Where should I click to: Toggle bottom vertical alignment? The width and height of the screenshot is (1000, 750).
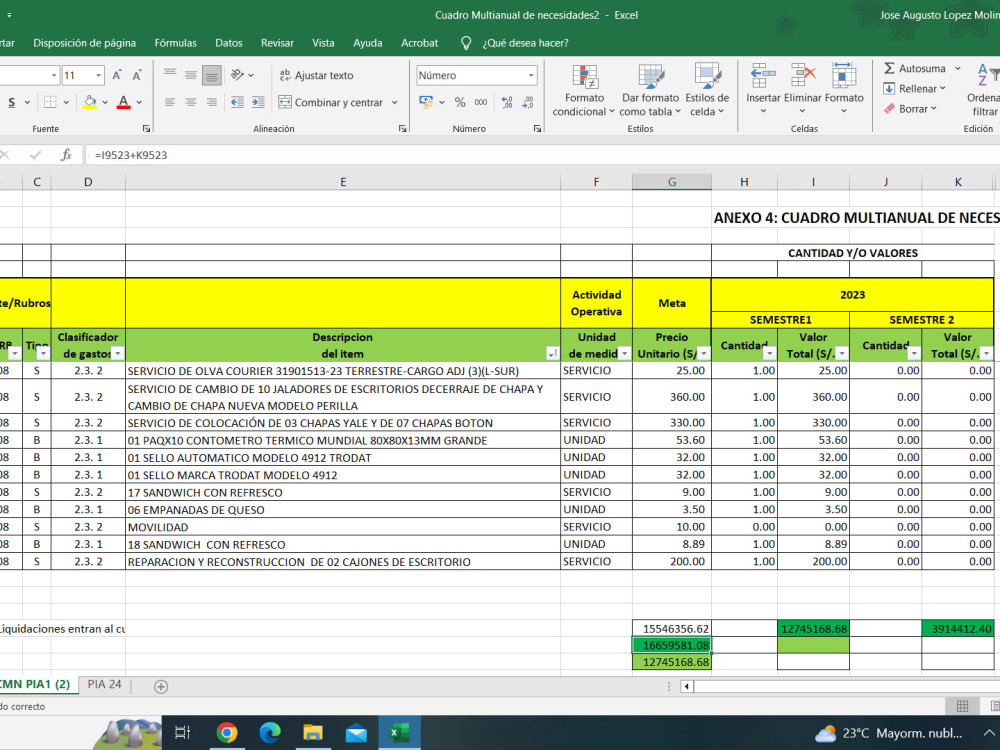point(212,75)
